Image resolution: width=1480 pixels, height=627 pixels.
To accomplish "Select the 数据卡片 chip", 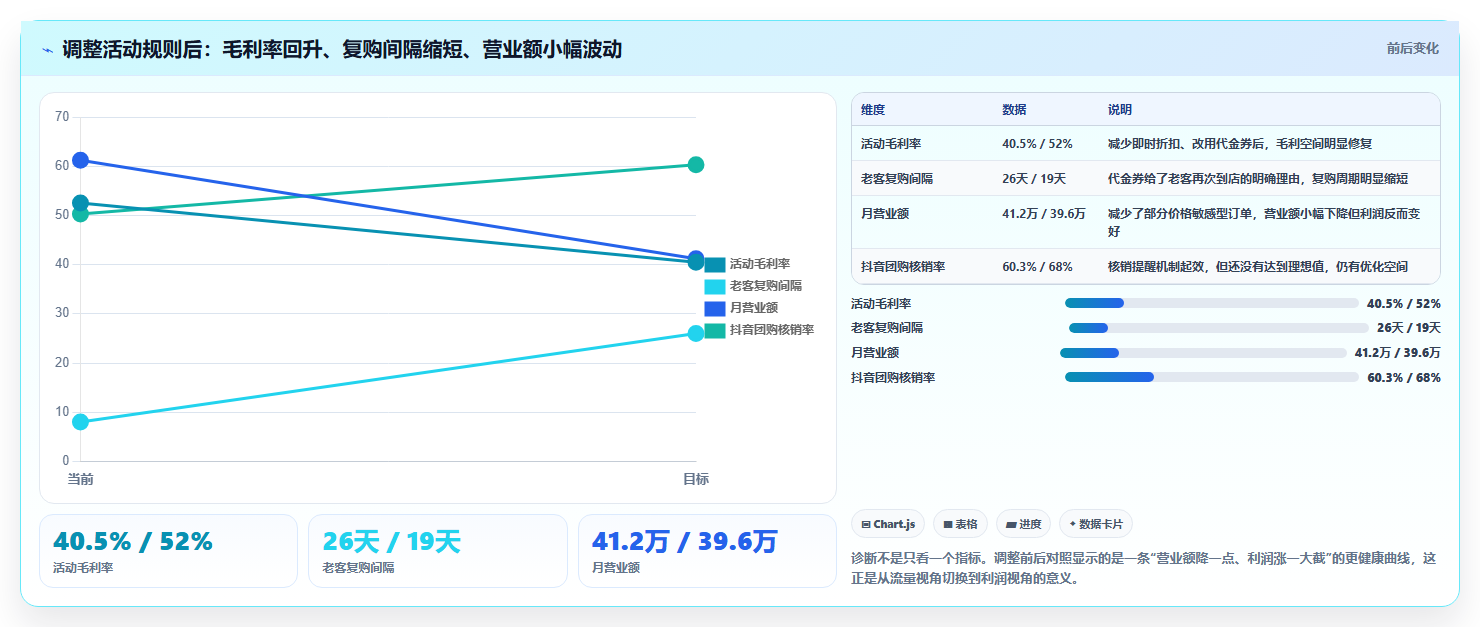I will [1096, 524].
